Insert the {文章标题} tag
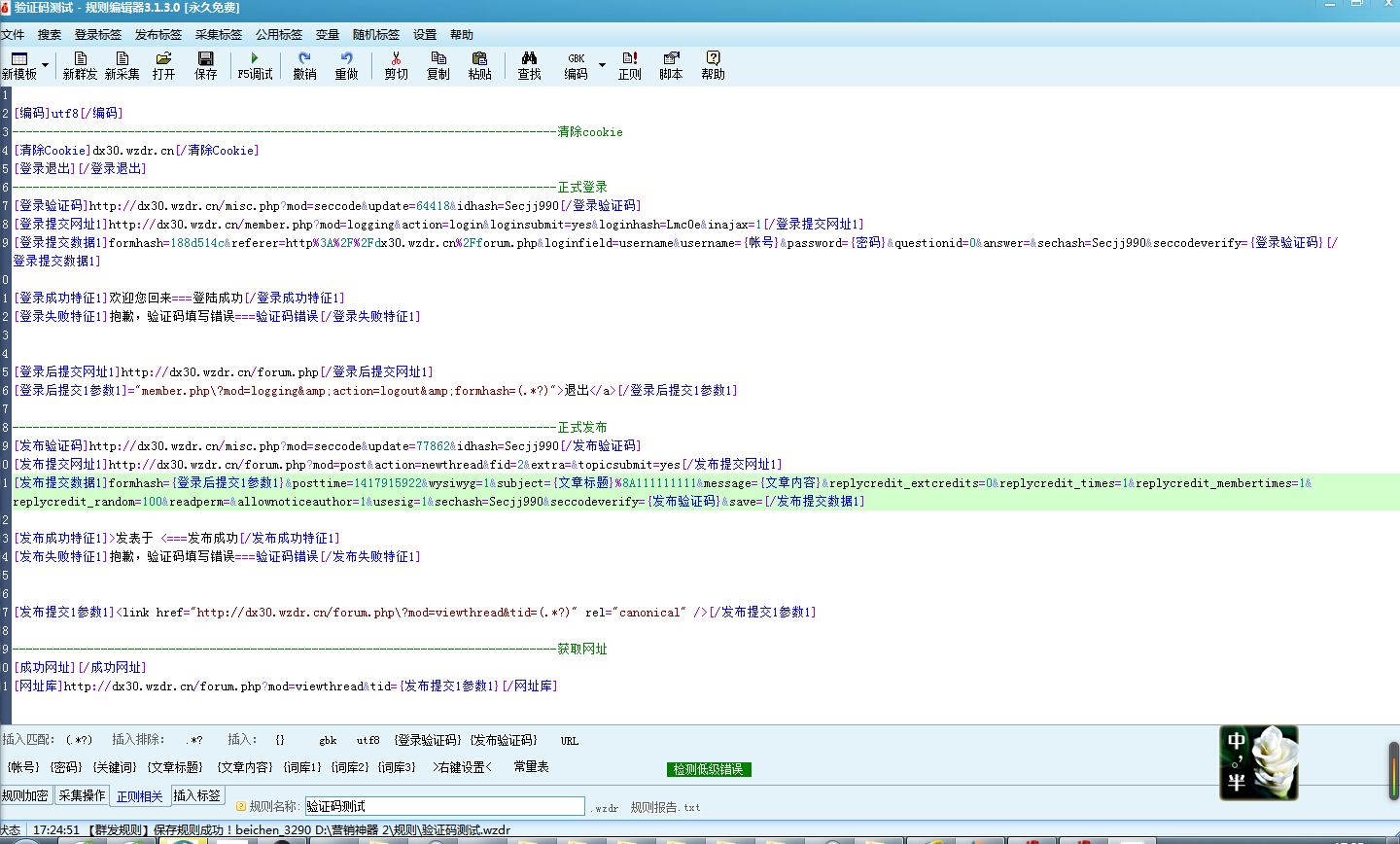The image size is (1400, 844). tap(175, 767)
